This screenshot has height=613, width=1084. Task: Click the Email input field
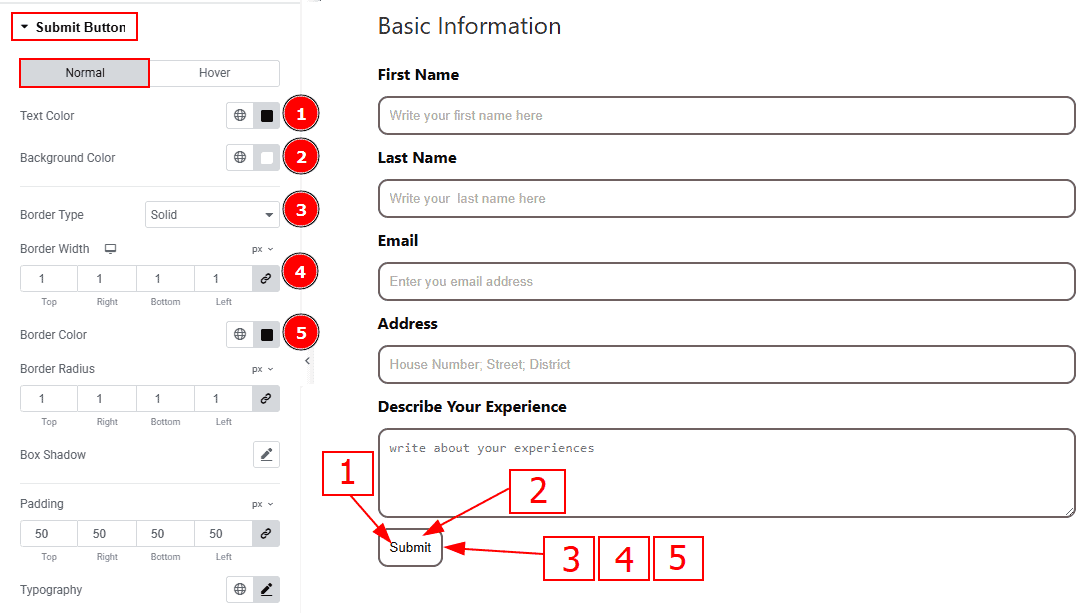click(727, 281)
